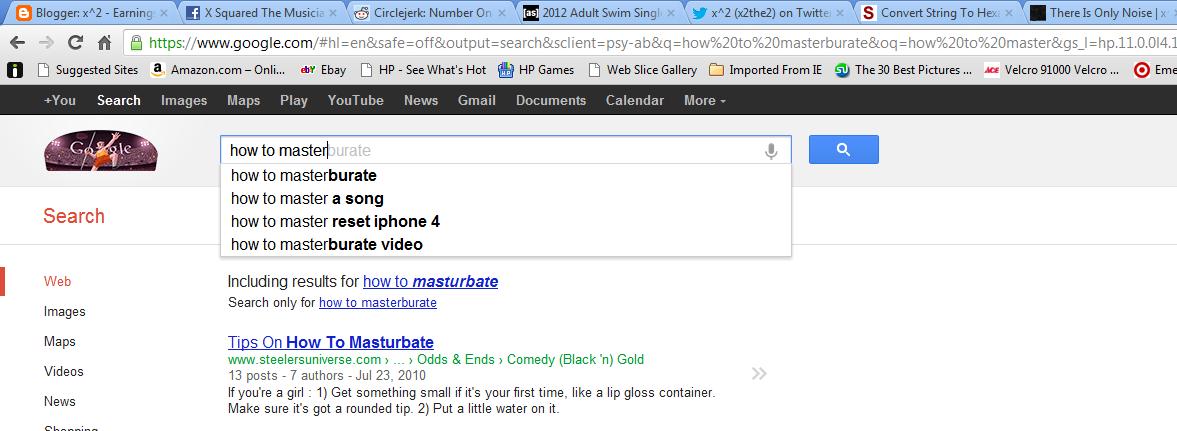
Task: Open the Web Slice Gallery bookmark
Action: (642, 70)
